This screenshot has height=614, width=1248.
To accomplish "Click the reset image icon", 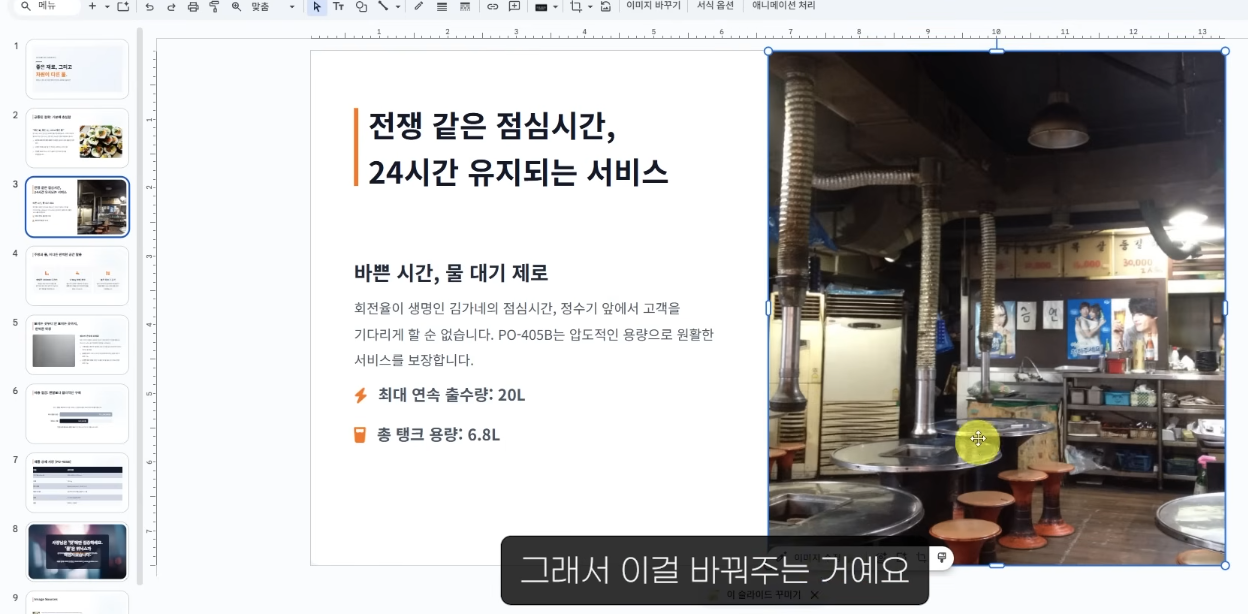I will 605,6.
